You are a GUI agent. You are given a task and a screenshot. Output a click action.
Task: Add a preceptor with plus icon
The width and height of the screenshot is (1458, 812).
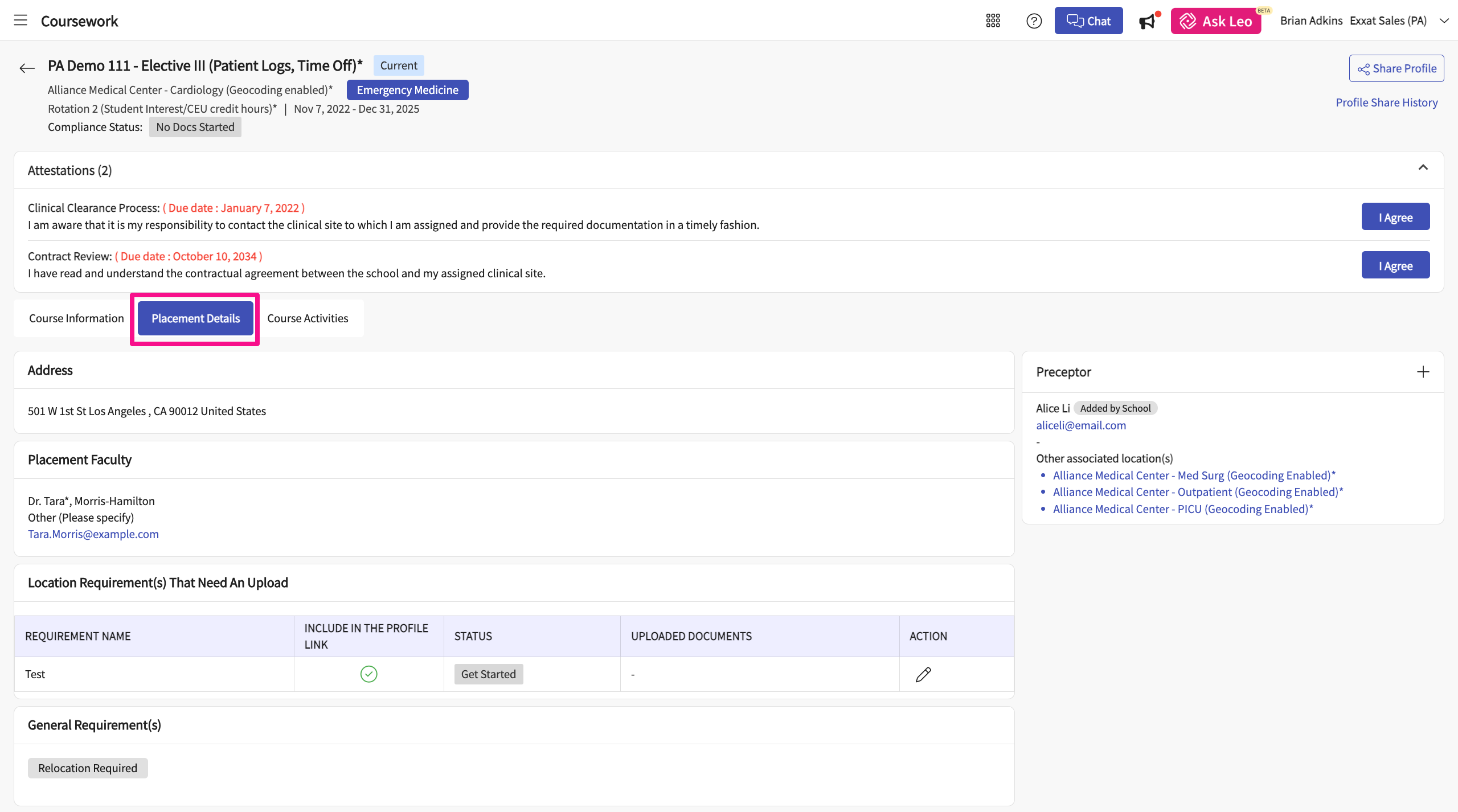1423,372
